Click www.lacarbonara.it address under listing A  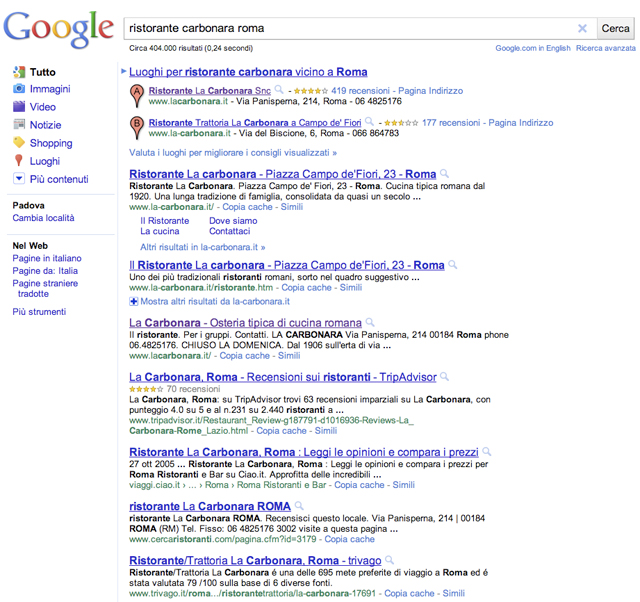[x=188, y=101]
